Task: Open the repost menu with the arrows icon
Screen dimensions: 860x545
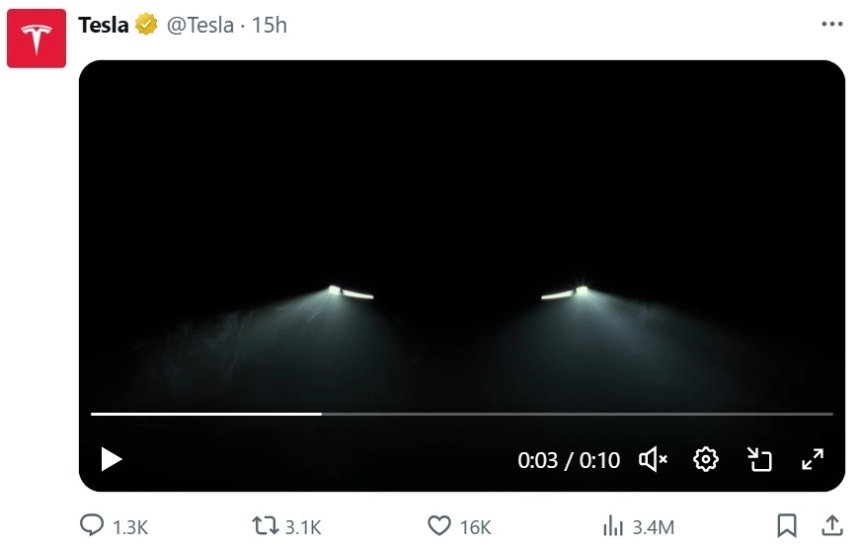Action: pyautogui.click(x=265, y=526)
